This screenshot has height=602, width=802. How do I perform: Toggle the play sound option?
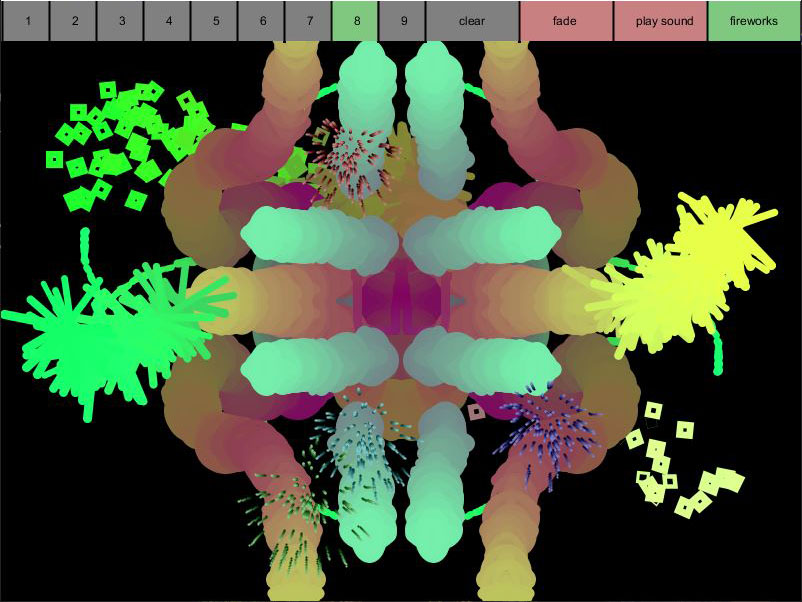pos(660,21)
